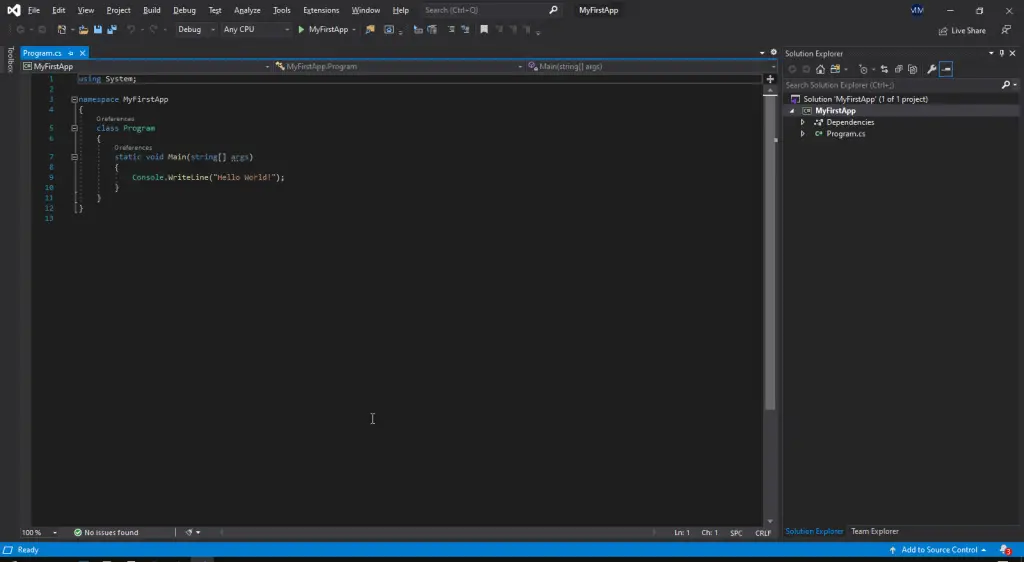Click the Open File folder icon
The image size is (1024, 562).
[84, 30]
